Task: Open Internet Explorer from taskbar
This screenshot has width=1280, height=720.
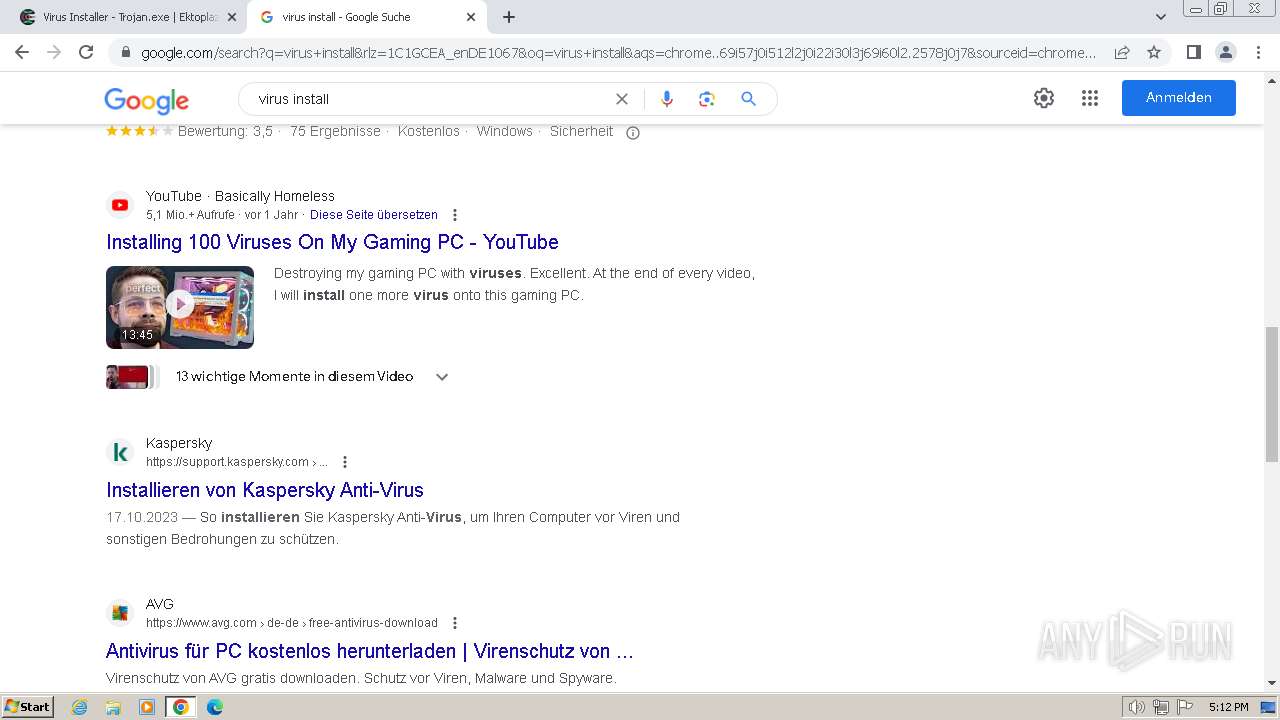Action: click(x=80, y=707)
